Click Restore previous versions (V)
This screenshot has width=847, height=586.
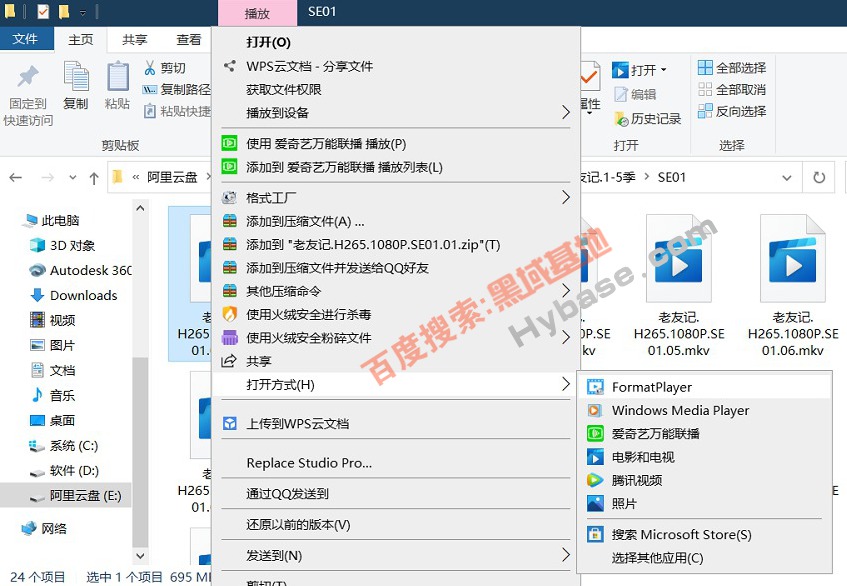pos(395,524)
